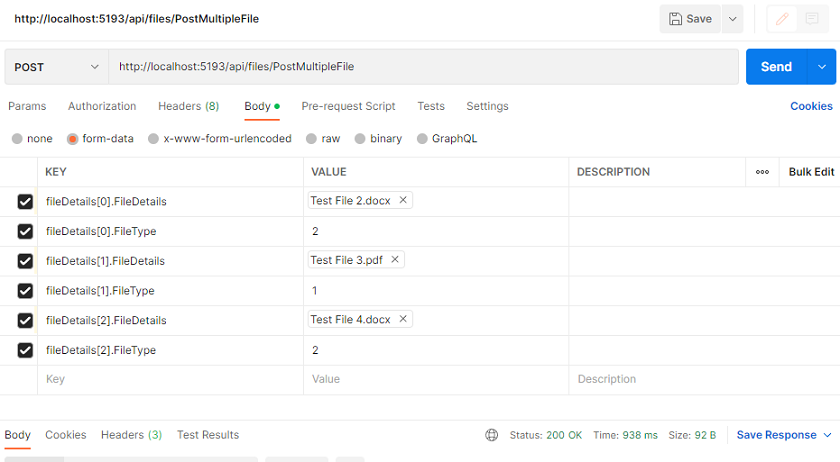
Task: Remove Test File 2.docx attachment
Action: [403, 200]
